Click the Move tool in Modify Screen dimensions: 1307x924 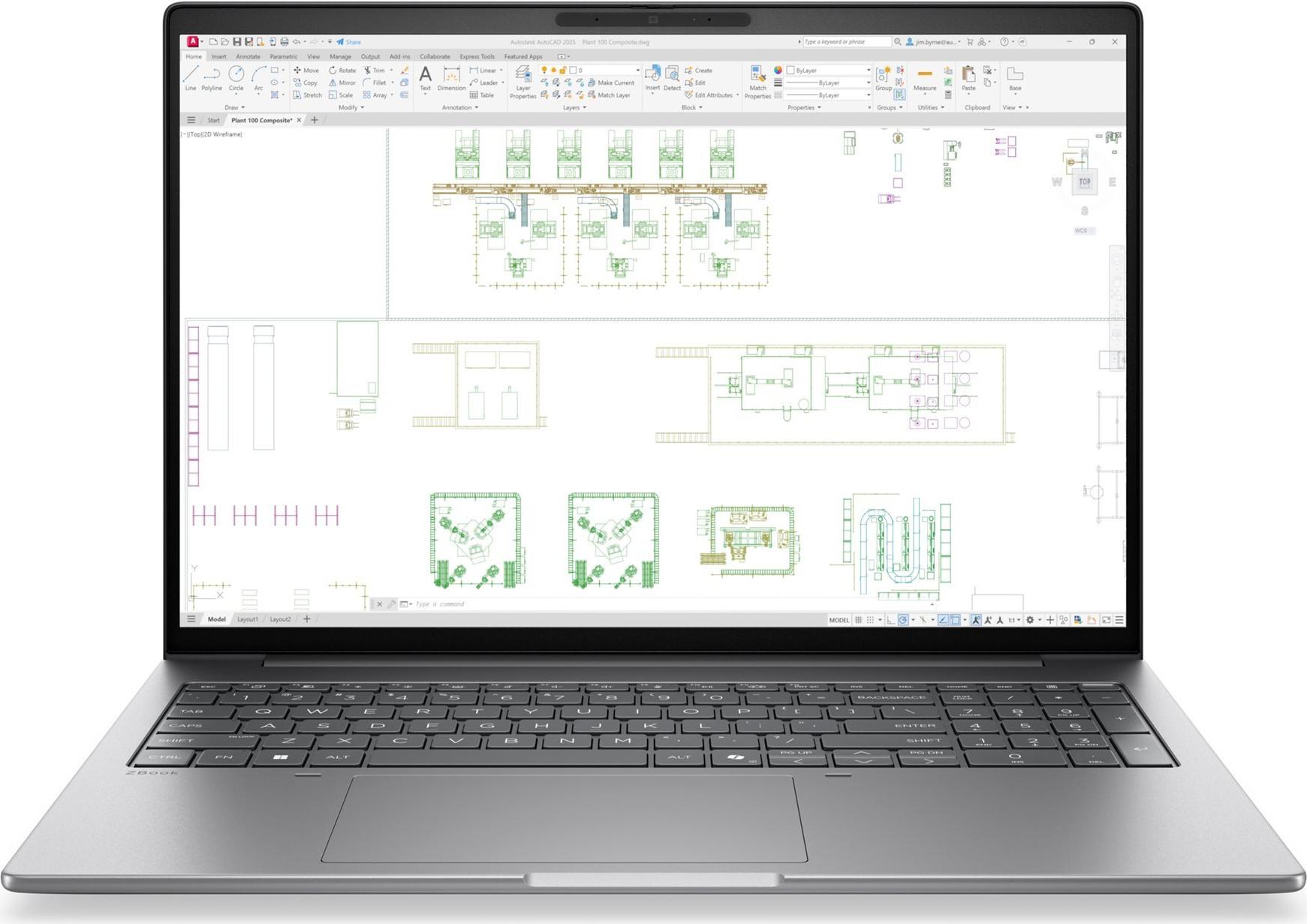[306, 70]
